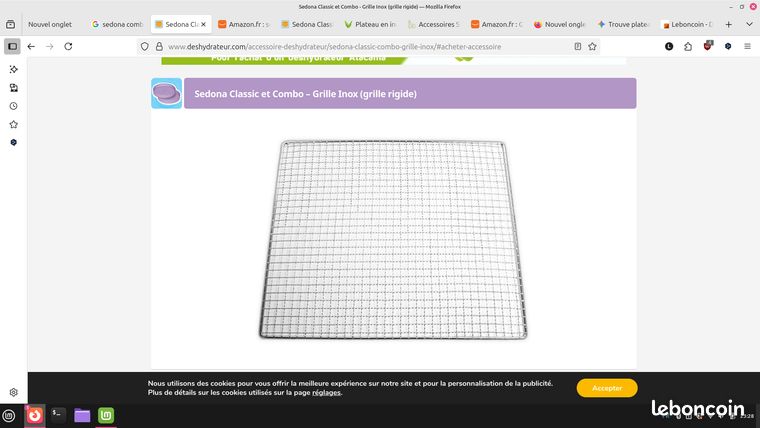This screenshot has height=428, width=760.
Task: Bookmark this page with the star icon
Action: pyautogui.click(x=592, y=47)
